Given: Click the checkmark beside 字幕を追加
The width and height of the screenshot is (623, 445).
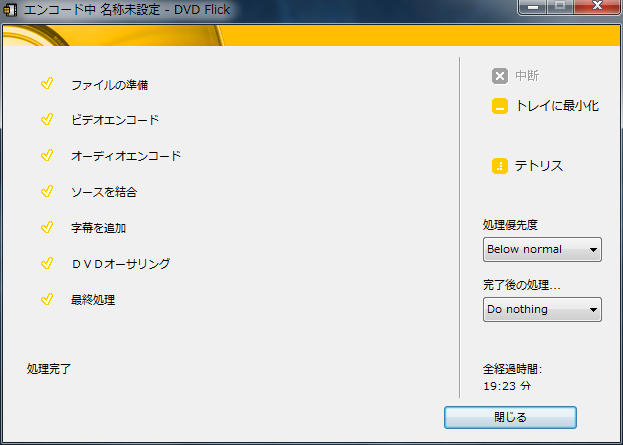Looking at the screenshot, I should point(47,227).
